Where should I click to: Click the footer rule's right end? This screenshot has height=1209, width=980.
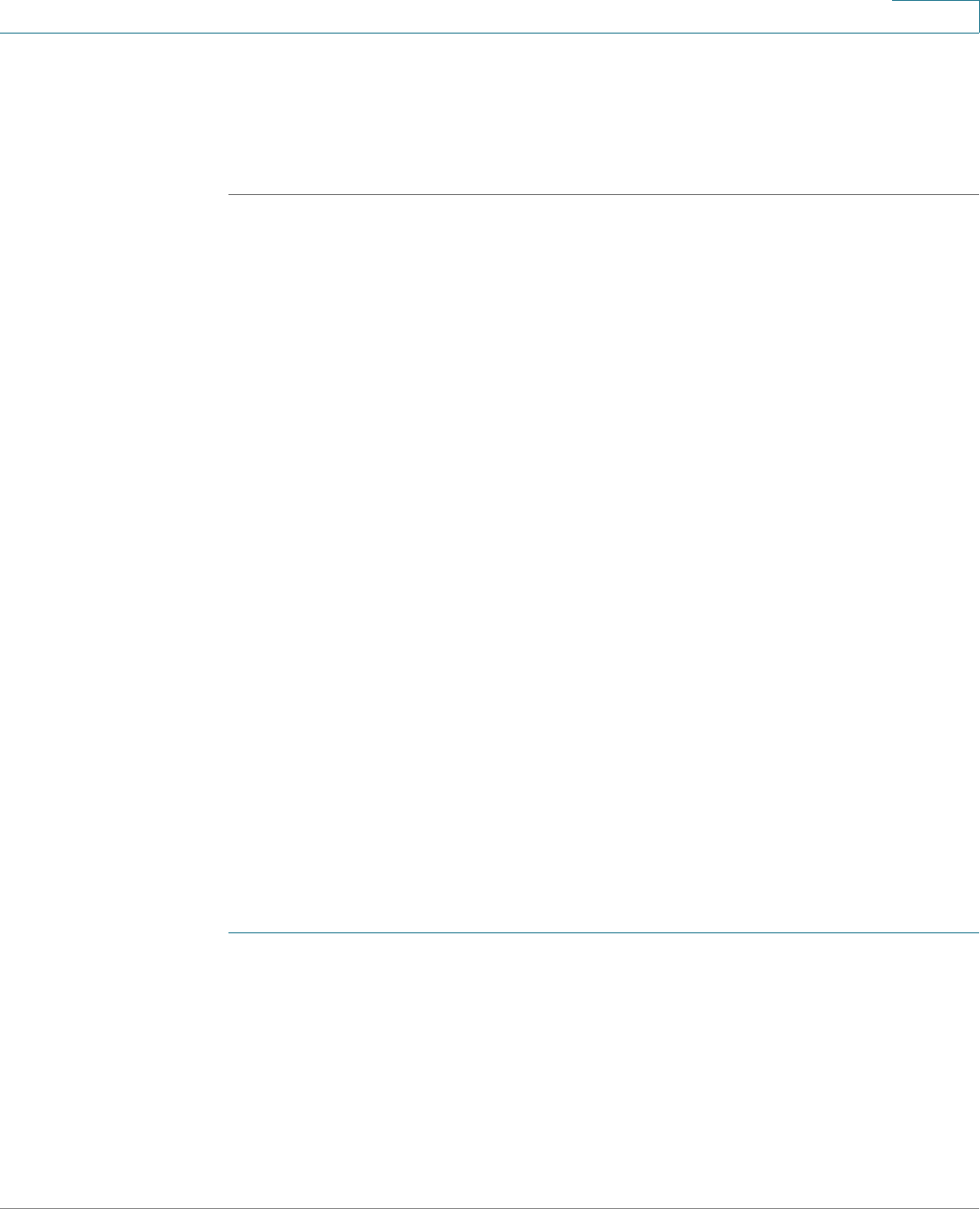click(976, 1207)
